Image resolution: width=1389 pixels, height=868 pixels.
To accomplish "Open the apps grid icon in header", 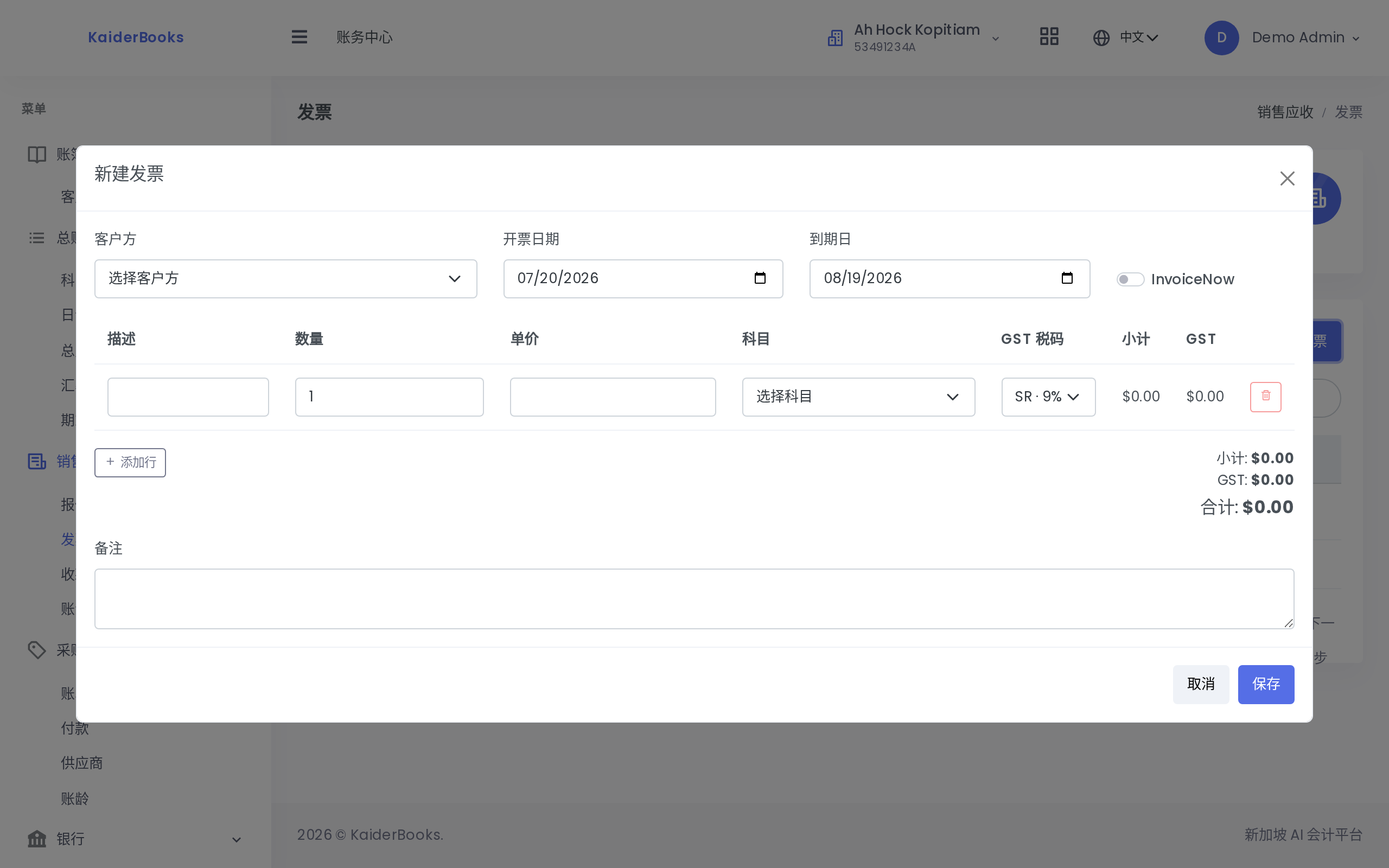I will (x=1049, y=37).
